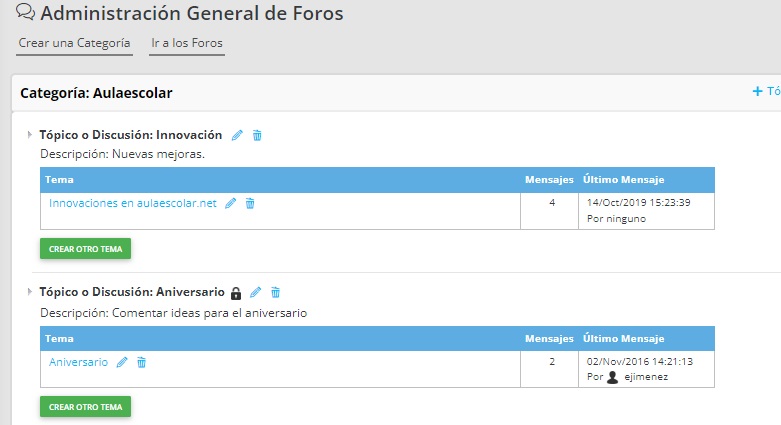Delete the Innovación topic via trash icon
The width and height of the screenshot is (781, 425).
point(257,135)
